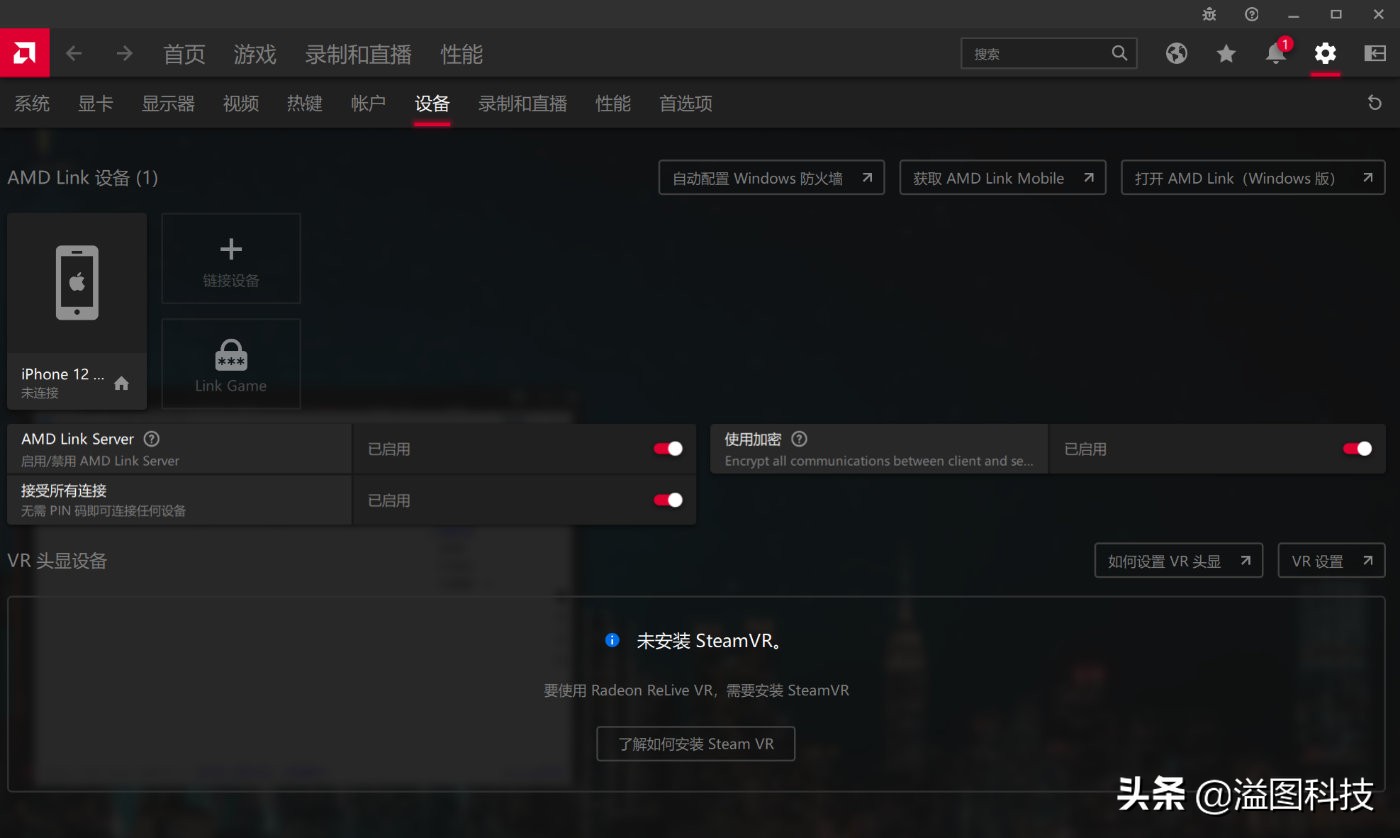Open the globe language selector icon
The height and width of the screenshot is (838, 1400).
click(x=1176, y=54)
